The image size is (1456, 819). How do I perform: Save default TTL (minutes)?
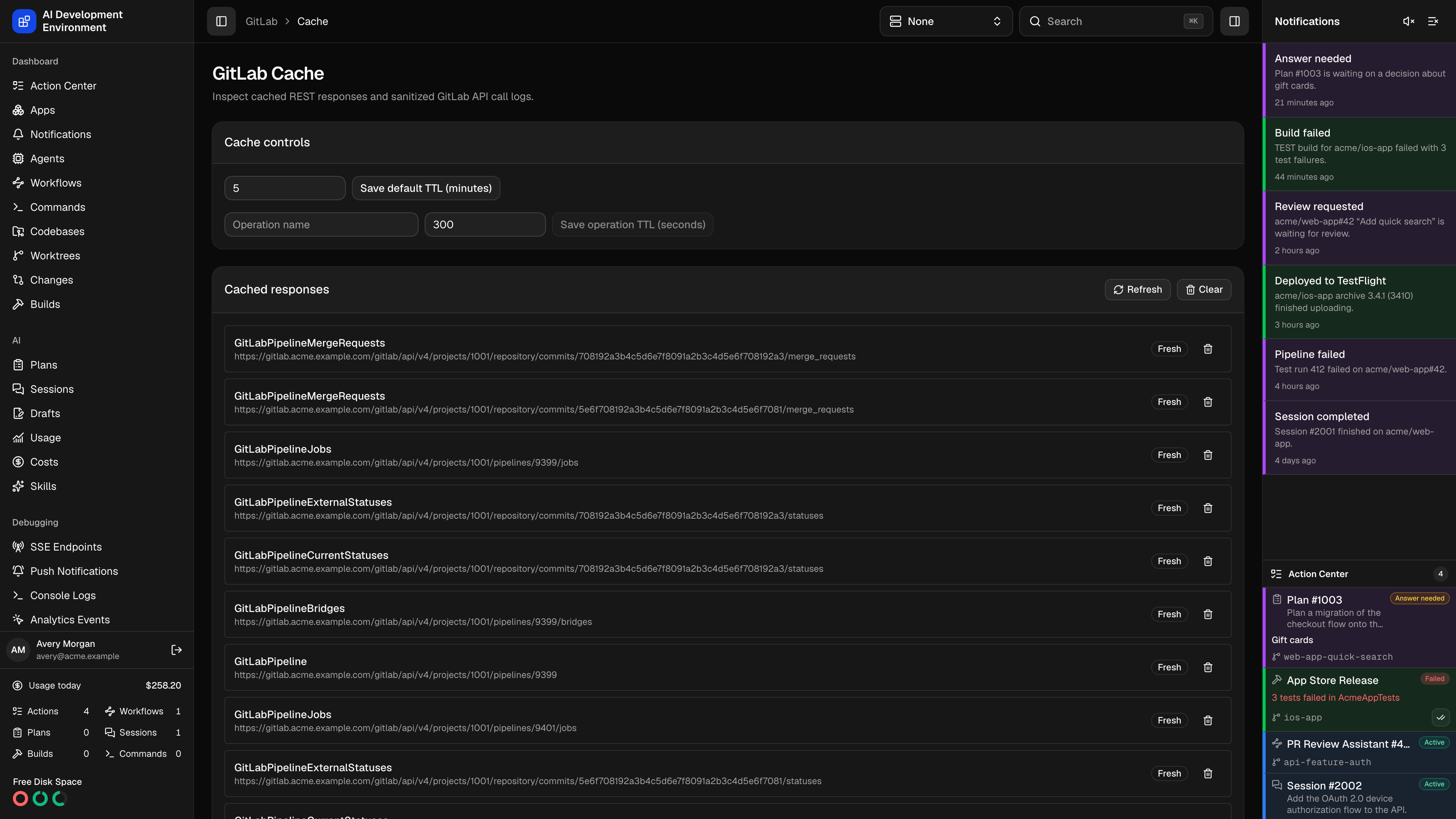tap(425, 188)
